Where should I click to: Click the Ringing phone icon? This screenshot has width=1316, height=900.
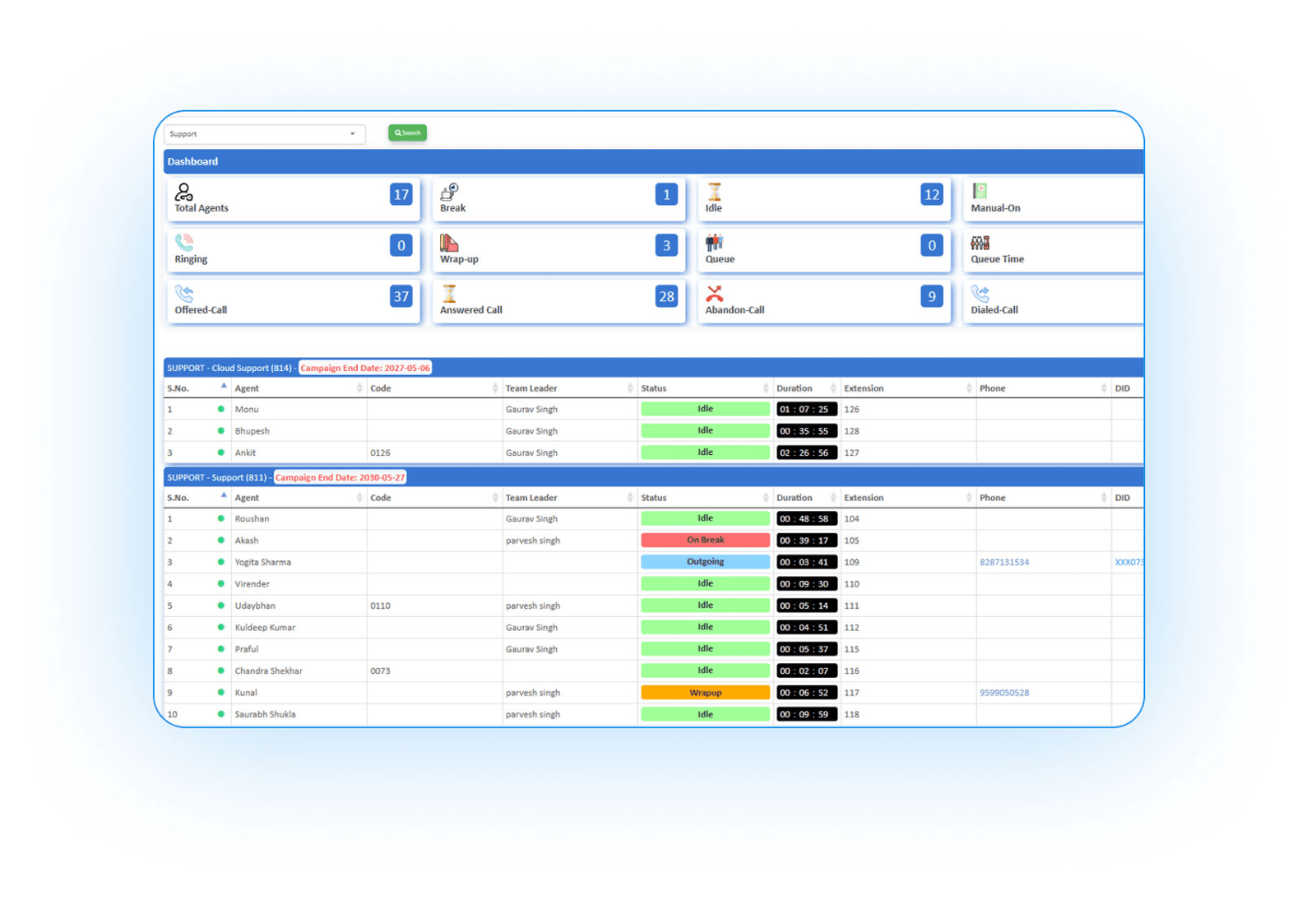tap(183, 243)
